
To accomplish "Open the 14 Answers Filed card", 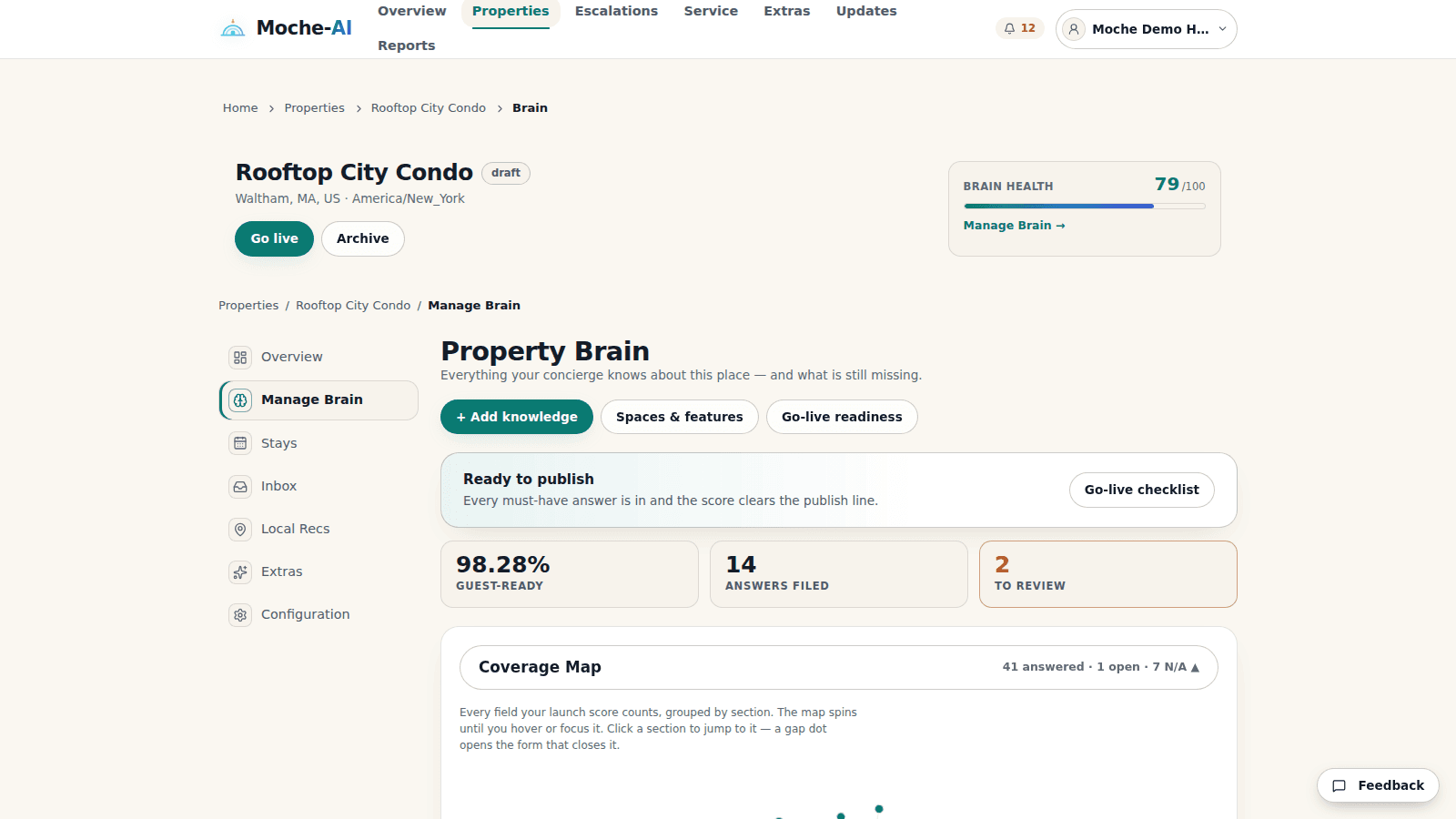I will pos(839,574).
